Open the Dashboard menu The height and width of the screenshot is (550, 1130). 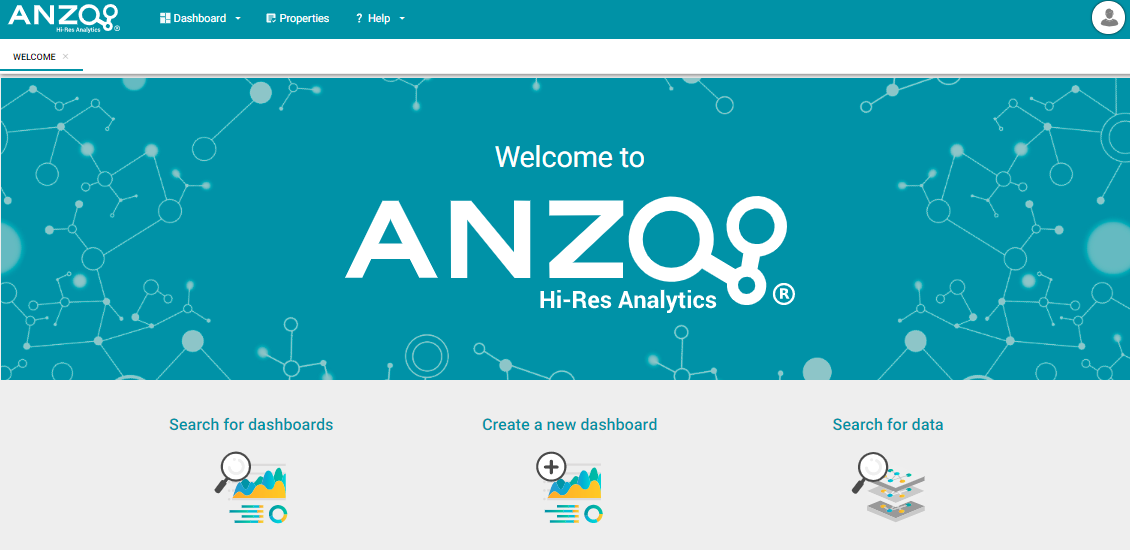(x=200, y=19)
